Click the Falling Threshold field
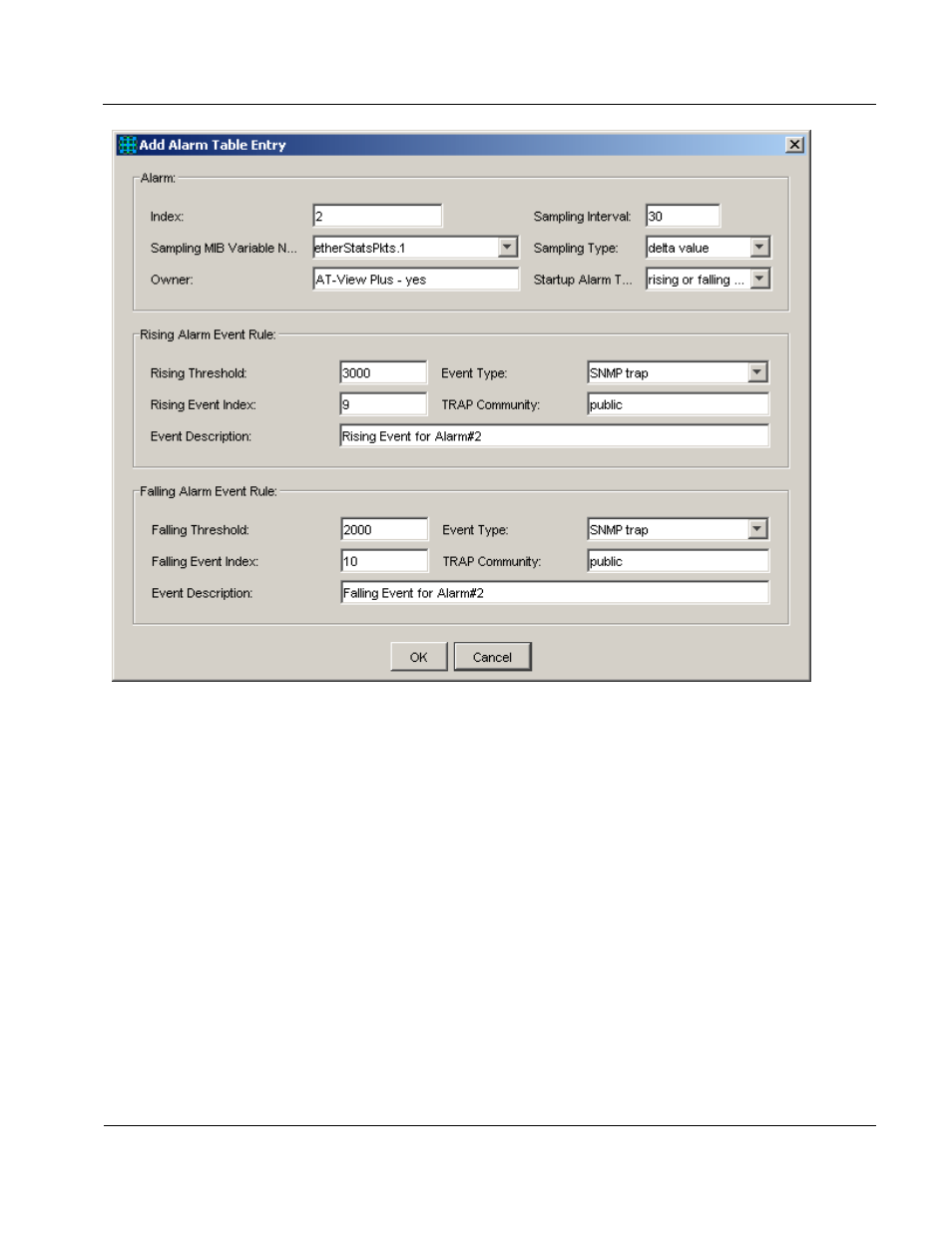 (384, 530)
